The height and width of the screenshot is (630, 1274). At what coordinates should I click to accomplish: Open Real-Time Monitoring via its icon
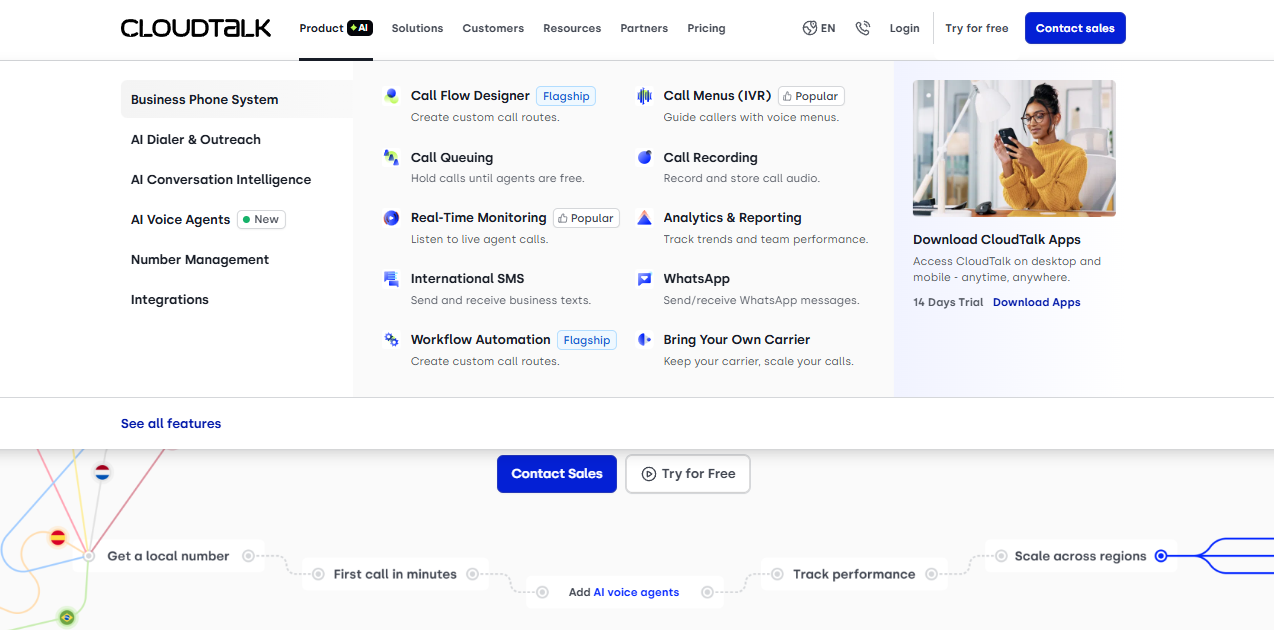(391, 217)
